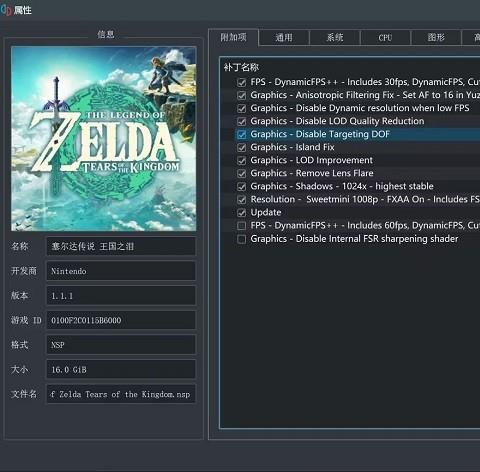Select the Graphics - Remove Lens Flare text
This screenshot has width=480, height=472.
click(x=312, y=173)
